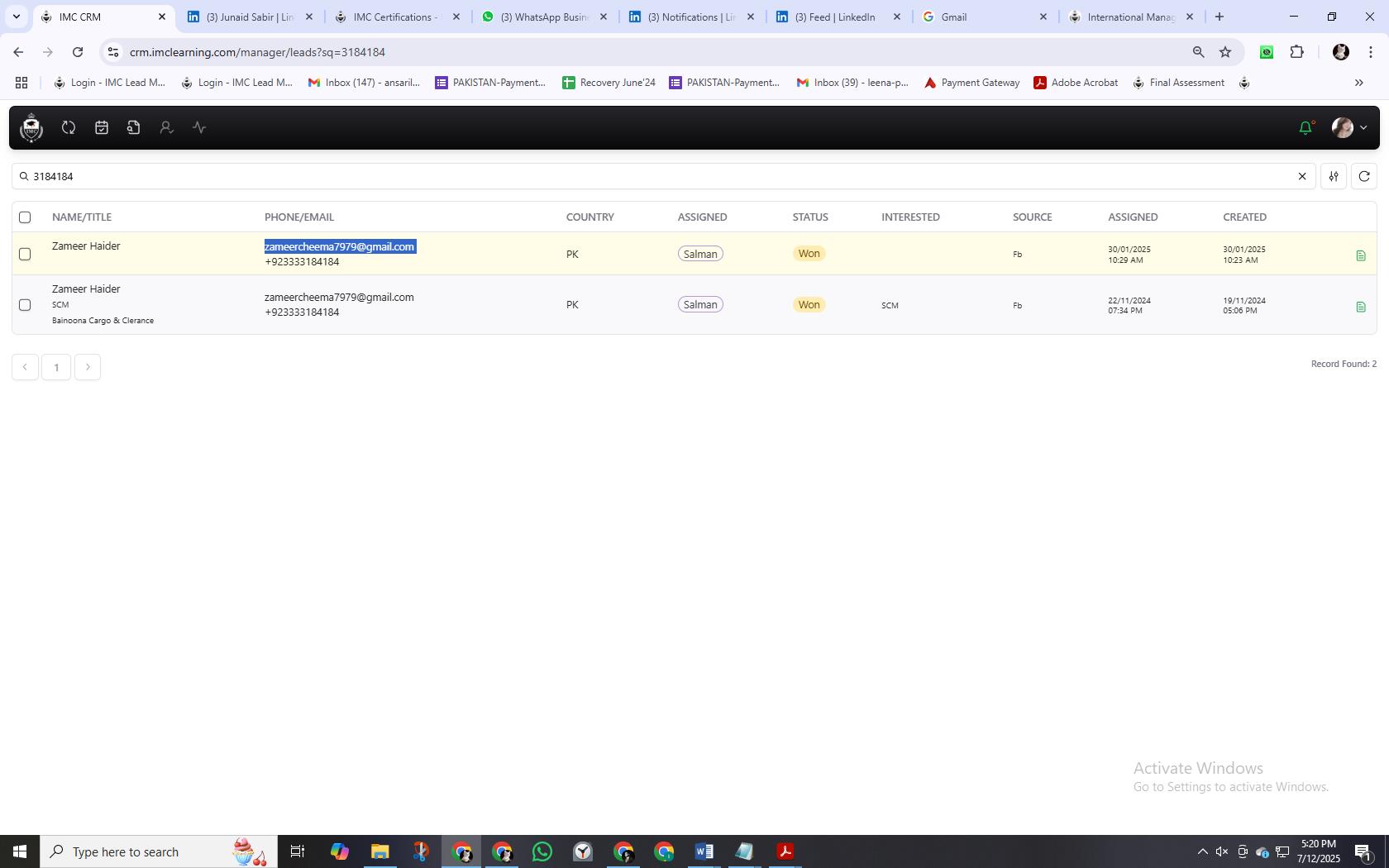Click the sync arrows icon in the CRM header
Viewport: 1389px width, 868px height.
69,127
